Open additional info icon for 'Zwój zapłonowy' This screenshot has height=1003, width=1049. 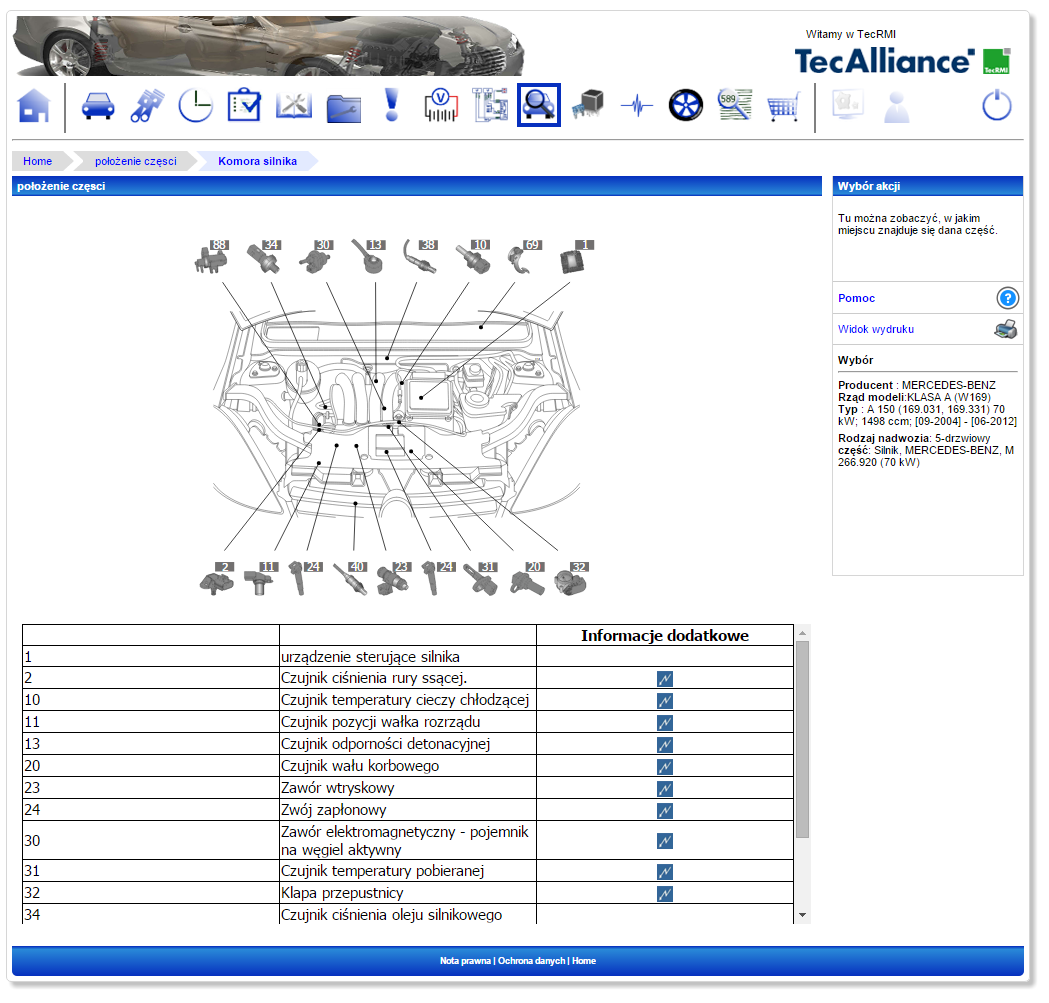tap(665, 810)
